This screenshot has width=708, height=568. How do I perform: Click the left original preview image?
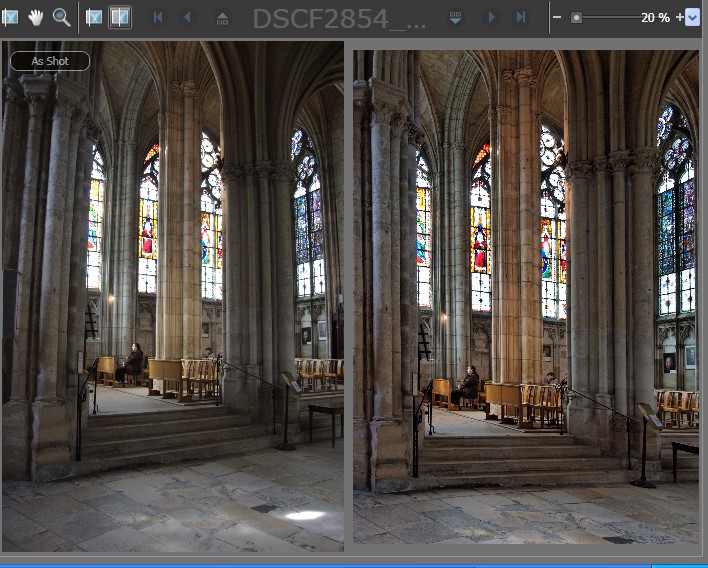point(173,296)
